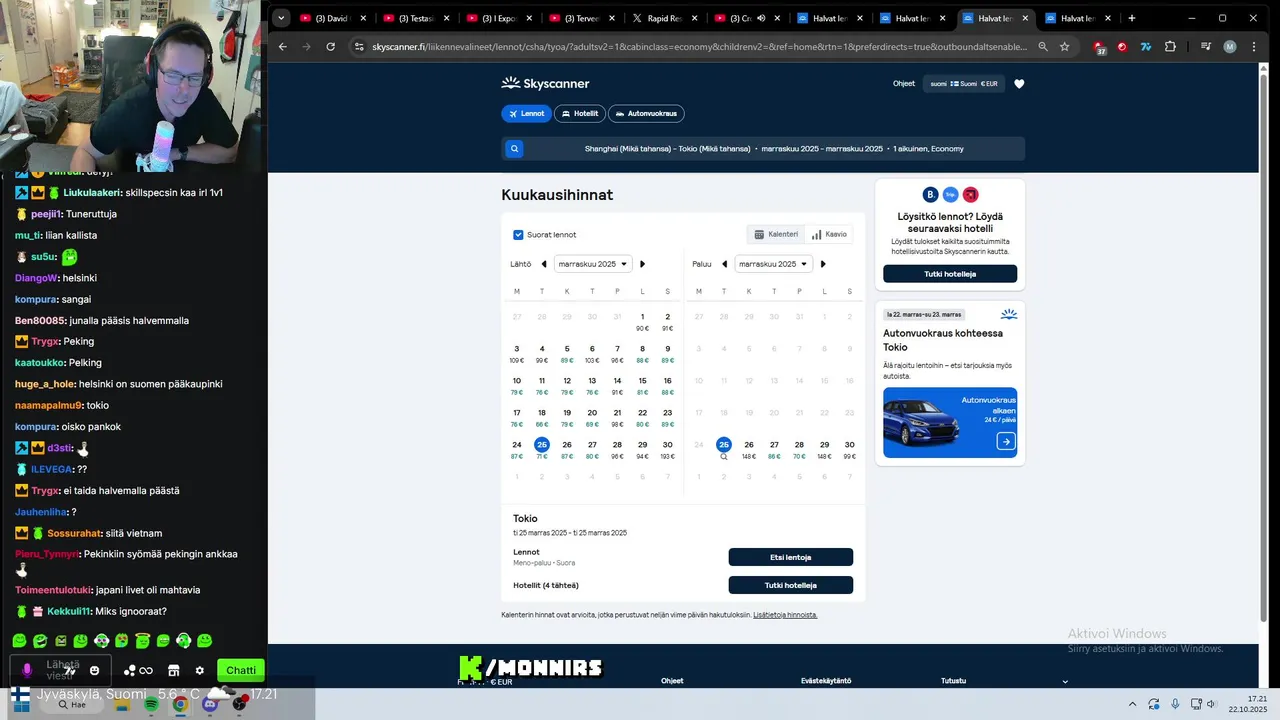Open the Chrome three-dot menu

[x=1254, y=46]
